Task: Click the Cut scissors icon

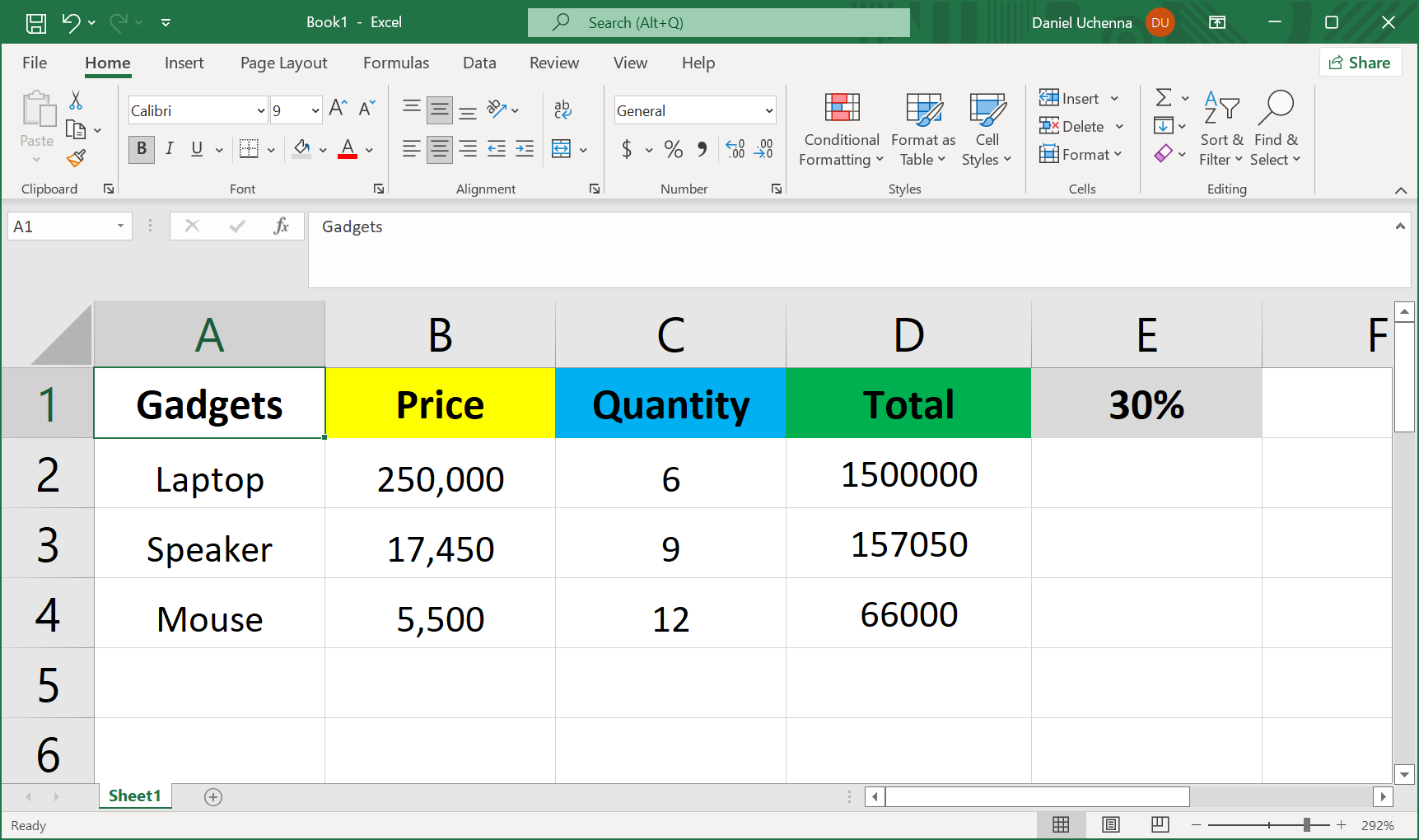Action: click(76, 100)
